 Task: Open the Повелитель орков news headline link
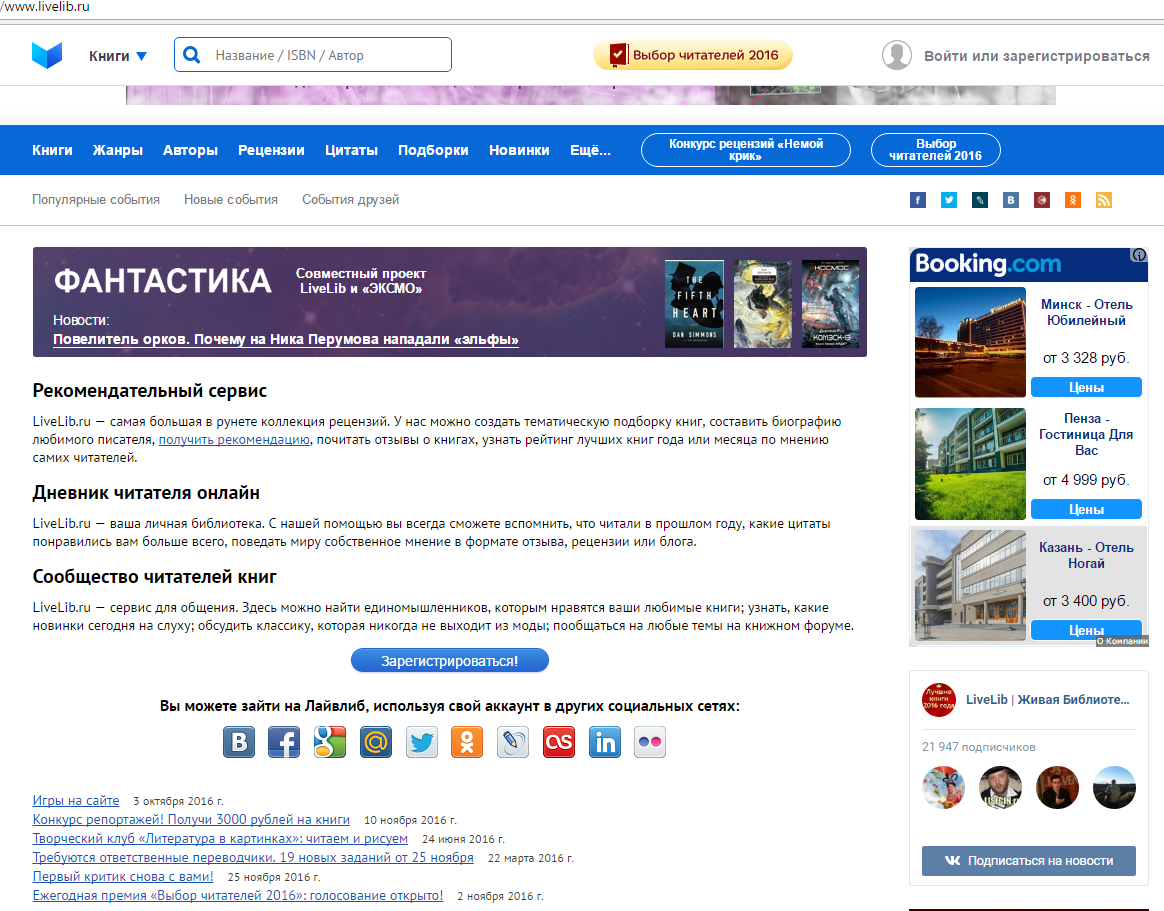[x=286, y=339]
